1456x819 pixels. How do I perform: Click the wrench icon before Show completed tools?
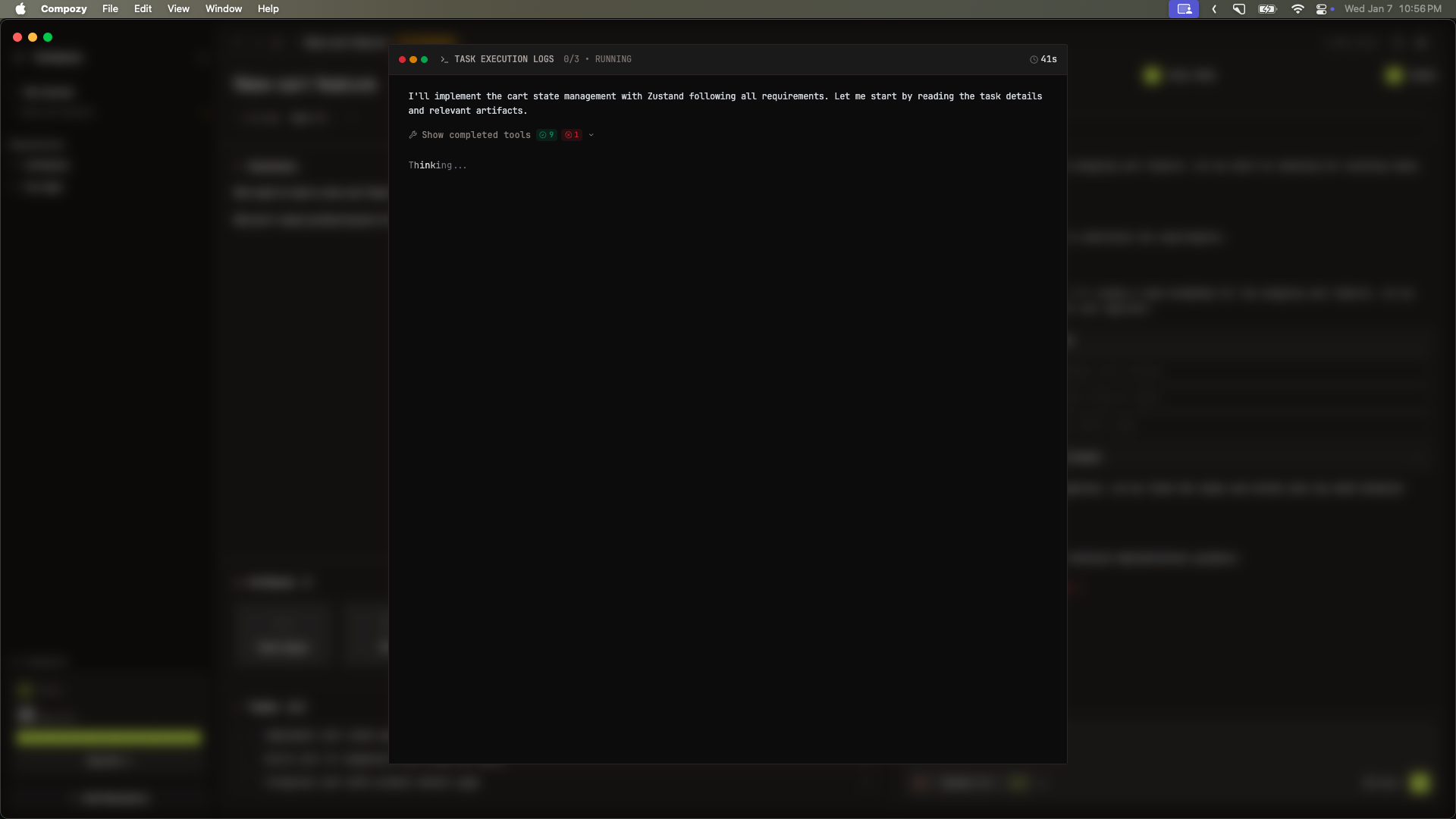tap(414, 135)
